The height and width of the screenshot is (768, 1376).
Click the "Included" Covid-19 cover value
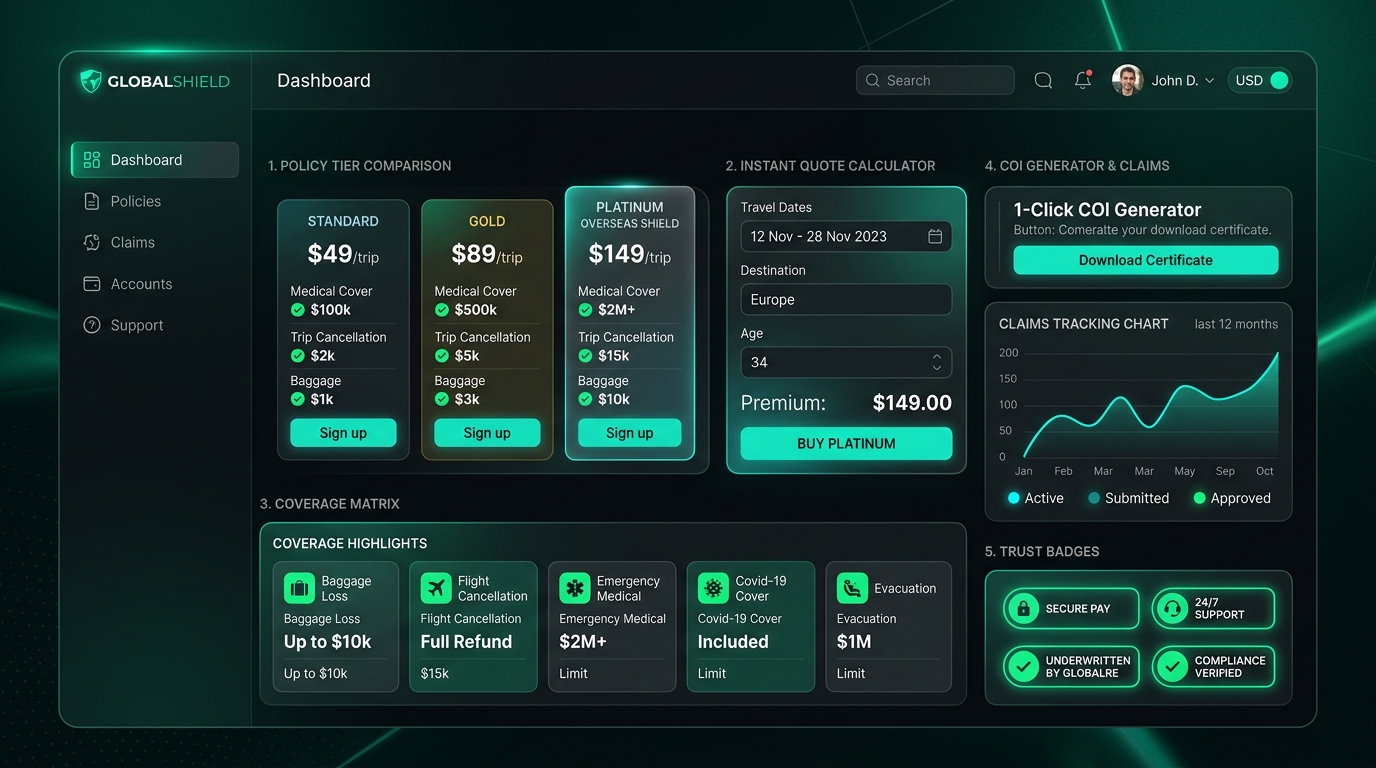(x=733, y=642)
